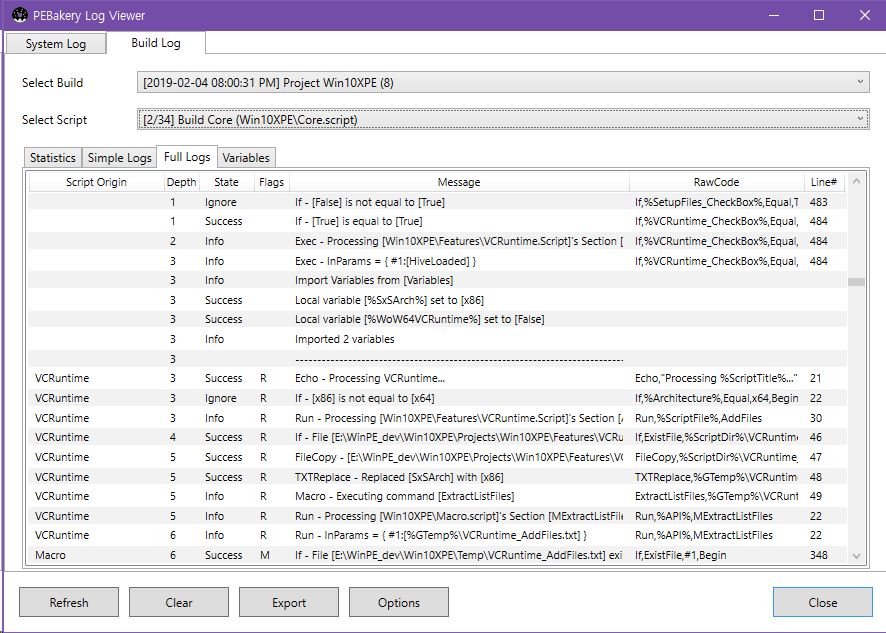This screenshot has width=886, height=633.
Task: Click the Refresh button
Action: 68,602
